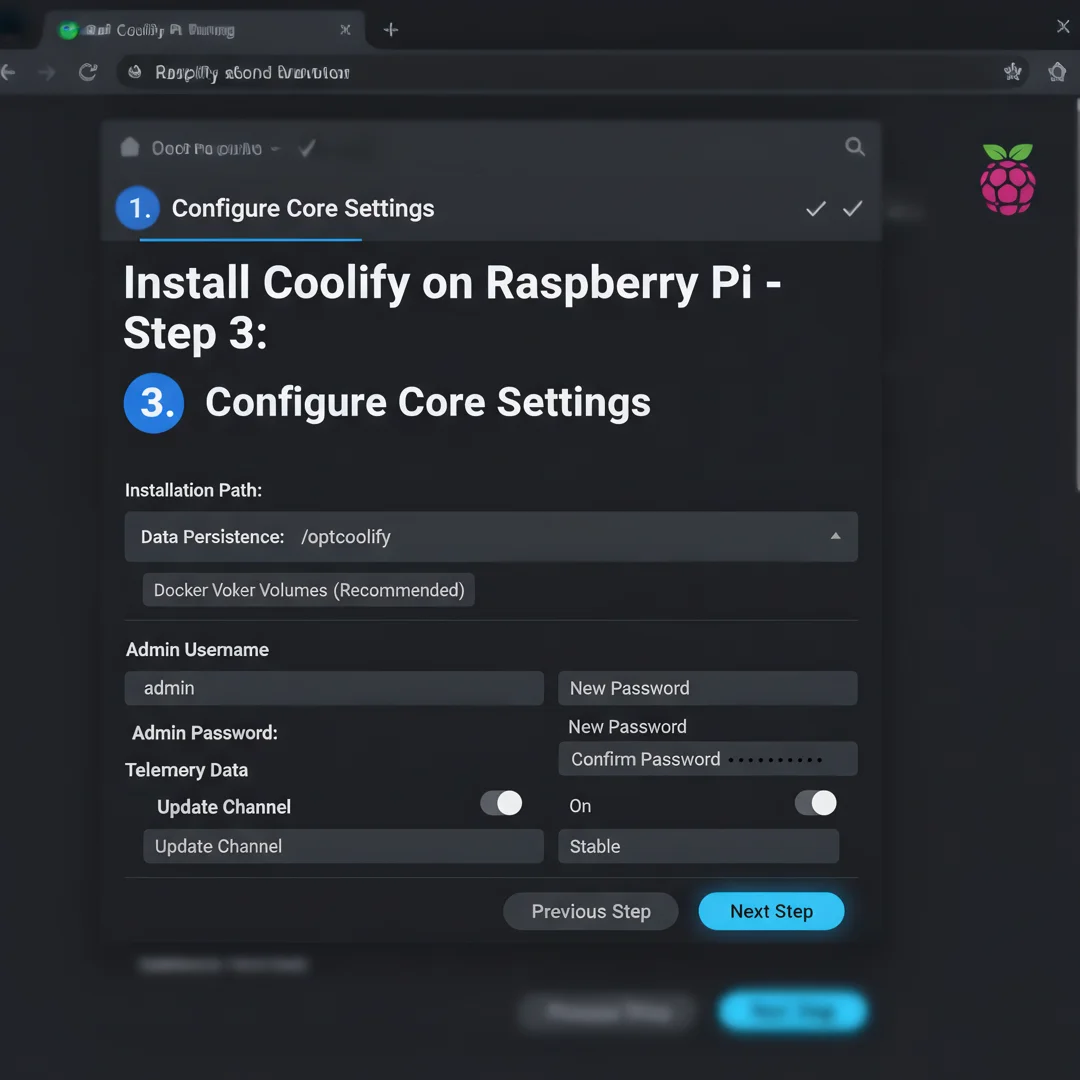Click the second checkmark in step header
Viewport: 1080px width, 1080px height.
[x=853, y=208]
